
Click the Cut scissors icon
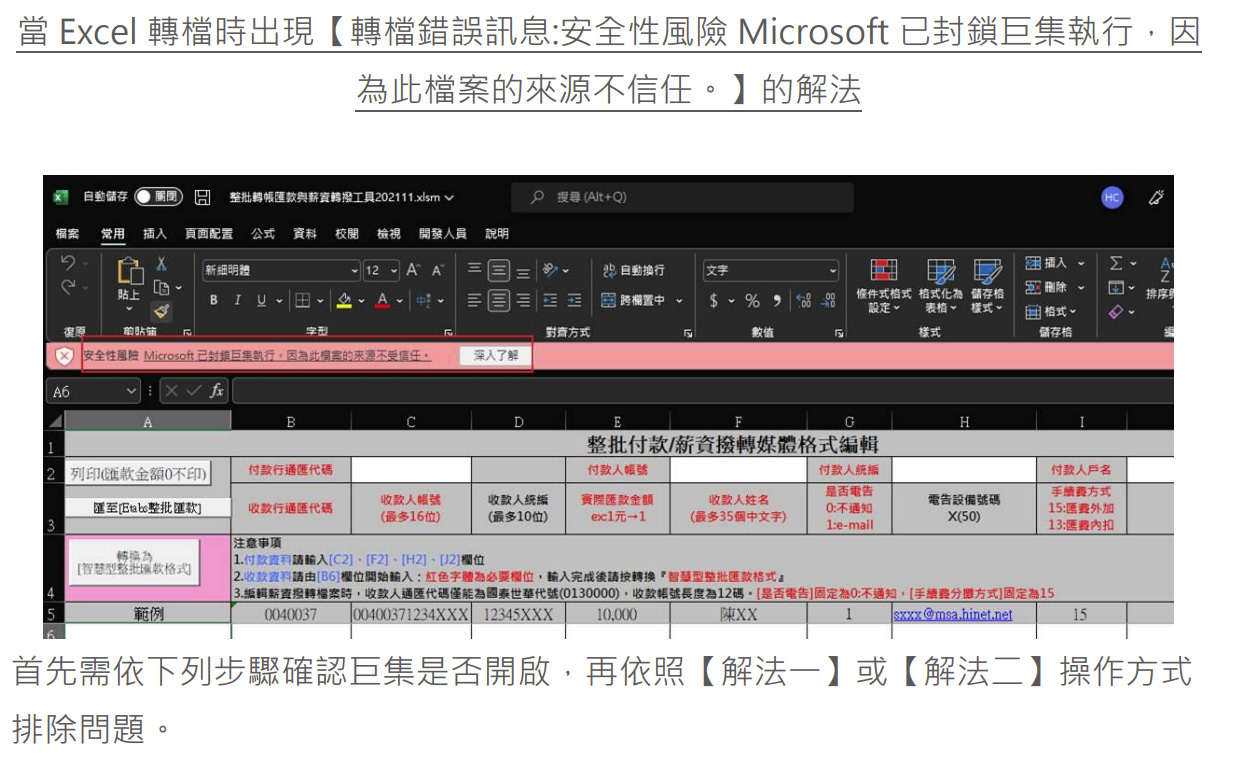[x=161, y=264]
